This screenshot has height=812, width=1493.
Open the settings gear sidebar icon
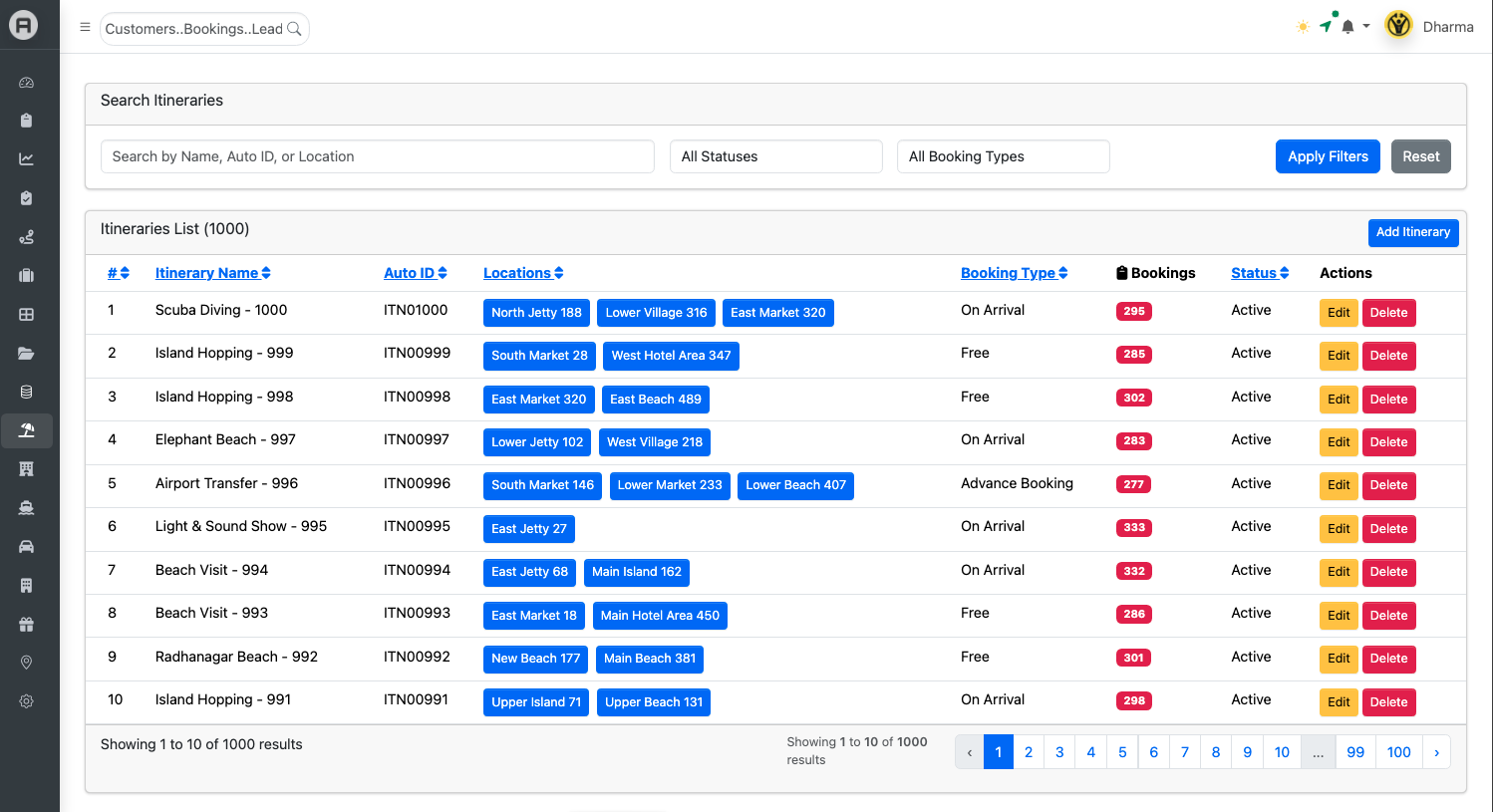point(27,701)
